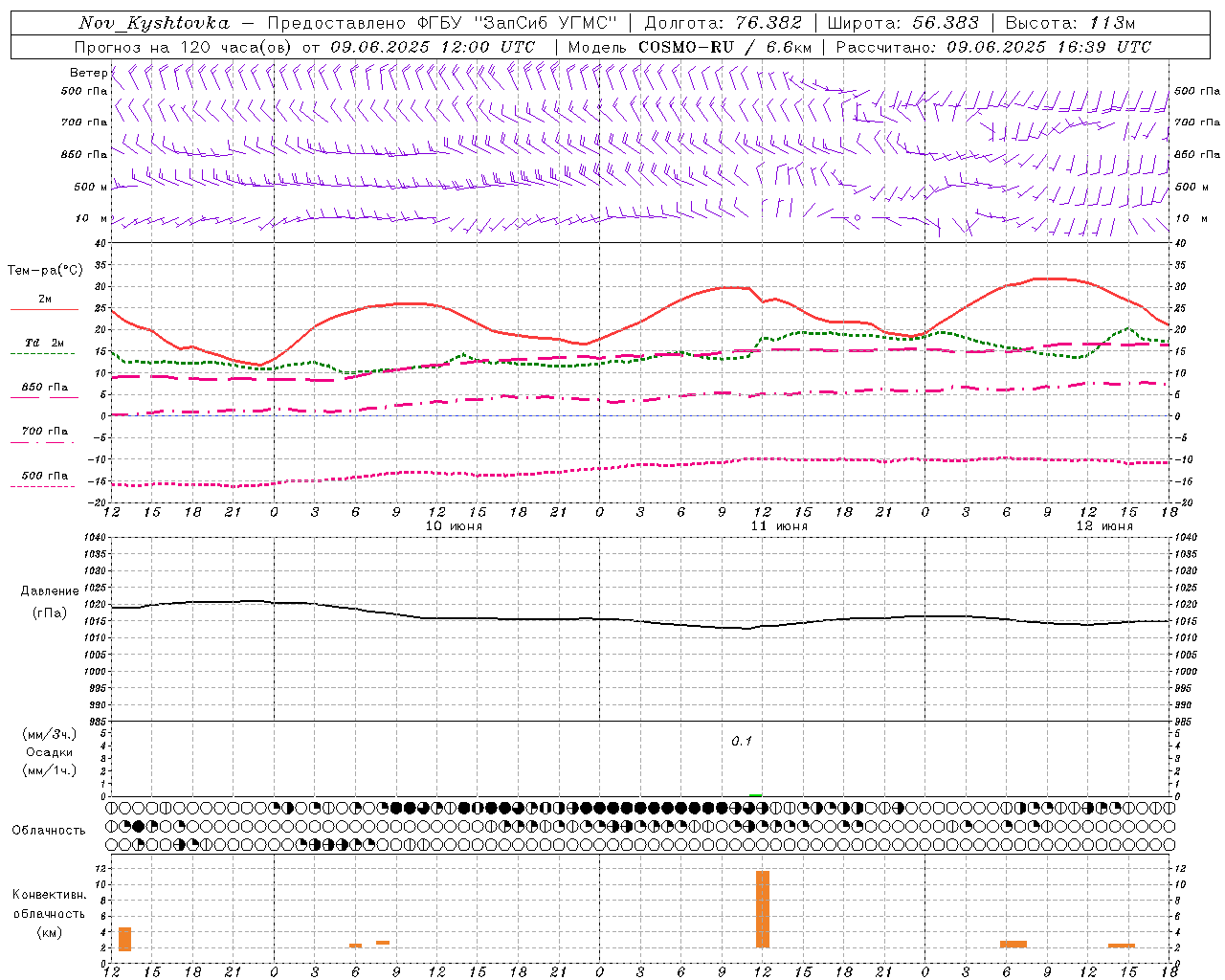Click the date label 12 июня

1104,526
